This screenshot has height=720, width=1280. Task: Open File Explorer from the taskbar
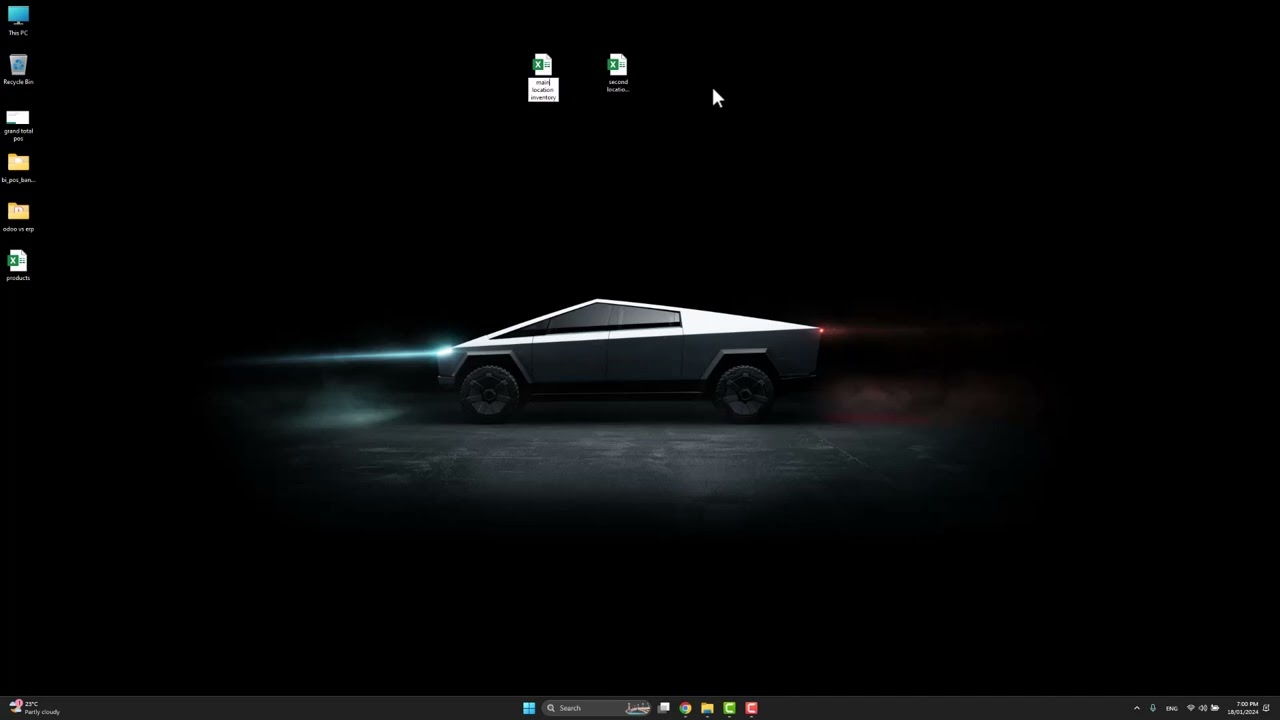[707, 708]
